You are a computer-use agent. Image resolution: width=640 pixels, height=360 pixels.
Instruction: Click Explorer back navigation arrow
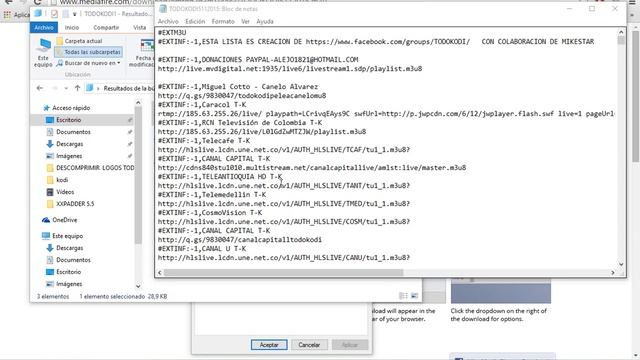[40, 88]
